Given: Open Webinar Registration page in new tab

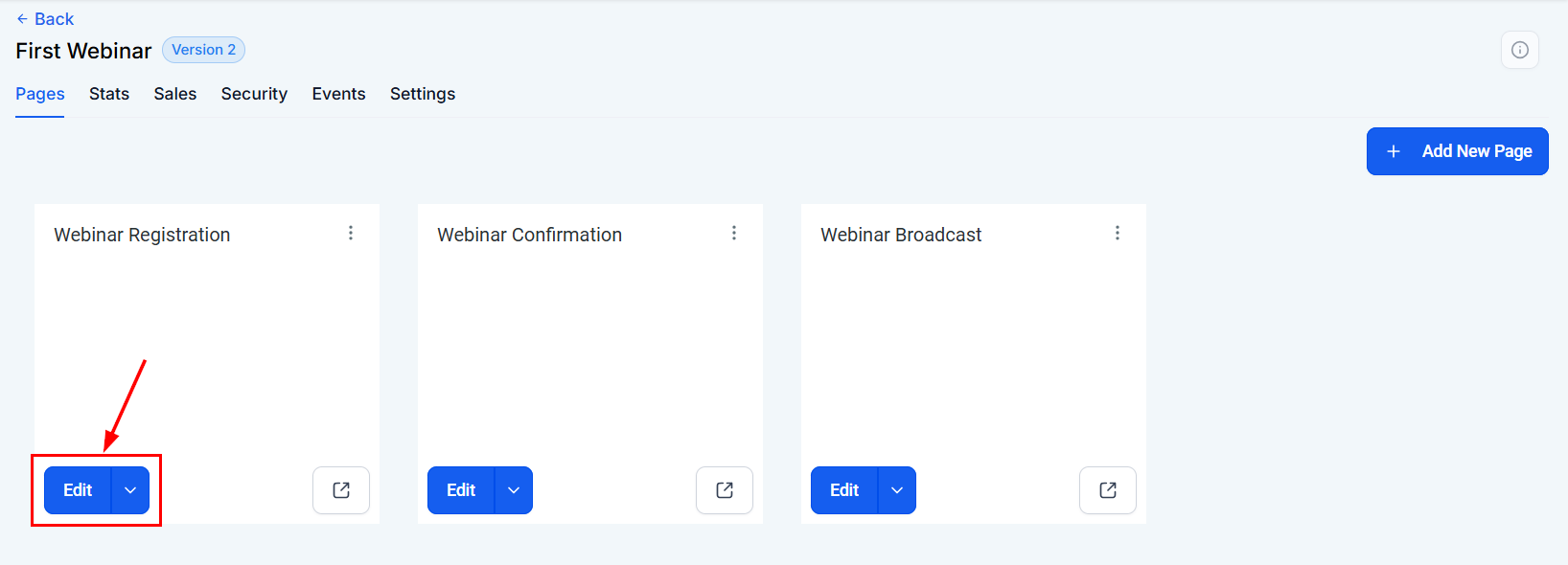Looking at the screenshot, I should [x=341, y=490].
